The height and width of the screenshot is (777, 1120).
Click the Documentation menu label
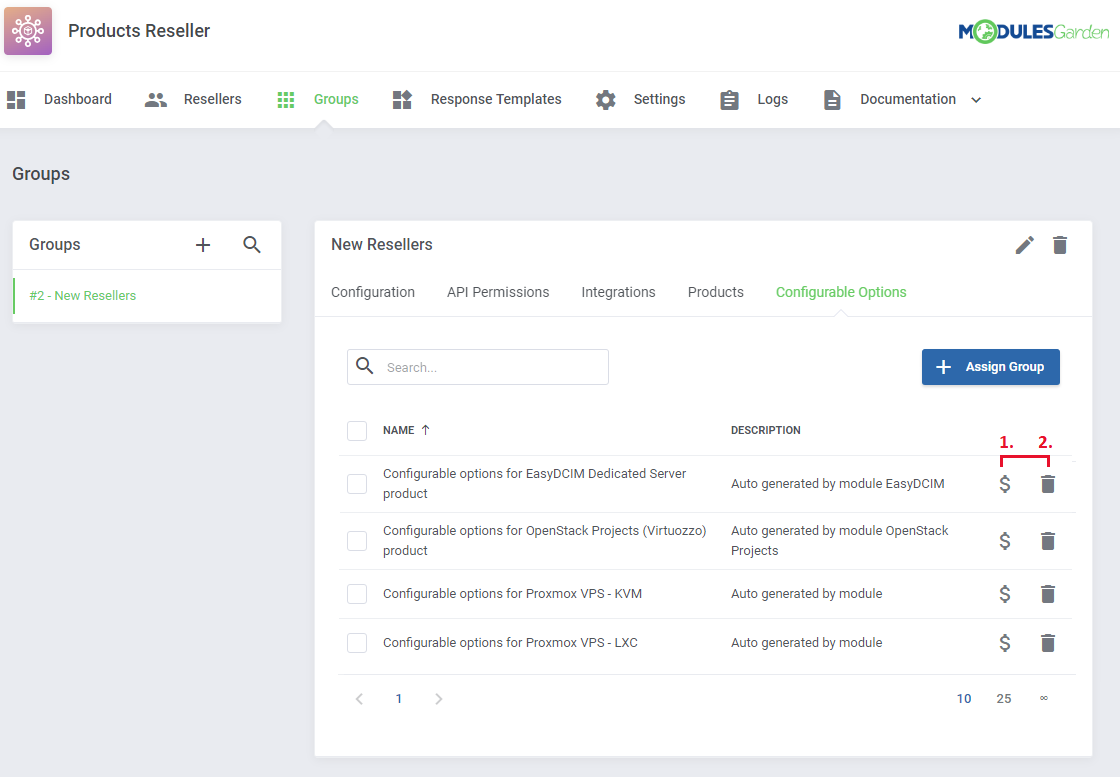[x=908, y=99]
